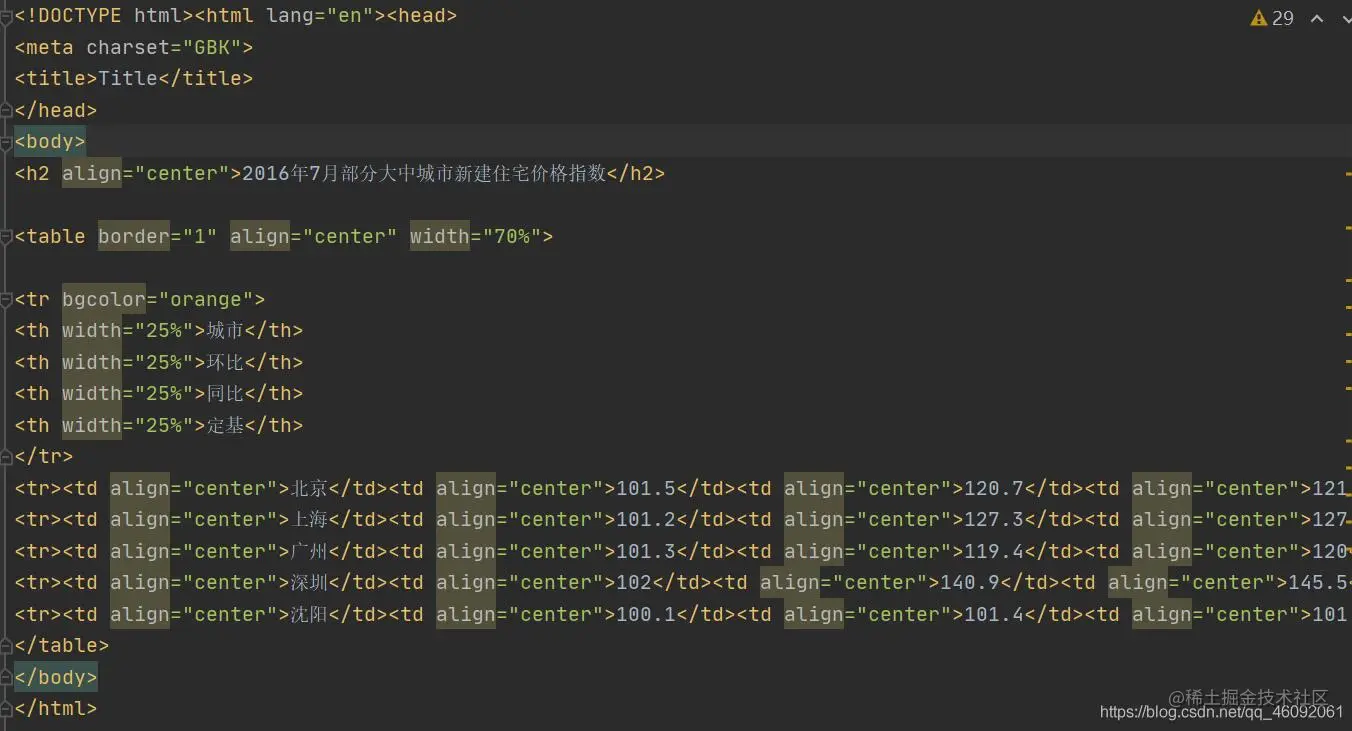
Task: Click the city name 深圳 in the code
Action: (x=309, y=582)
